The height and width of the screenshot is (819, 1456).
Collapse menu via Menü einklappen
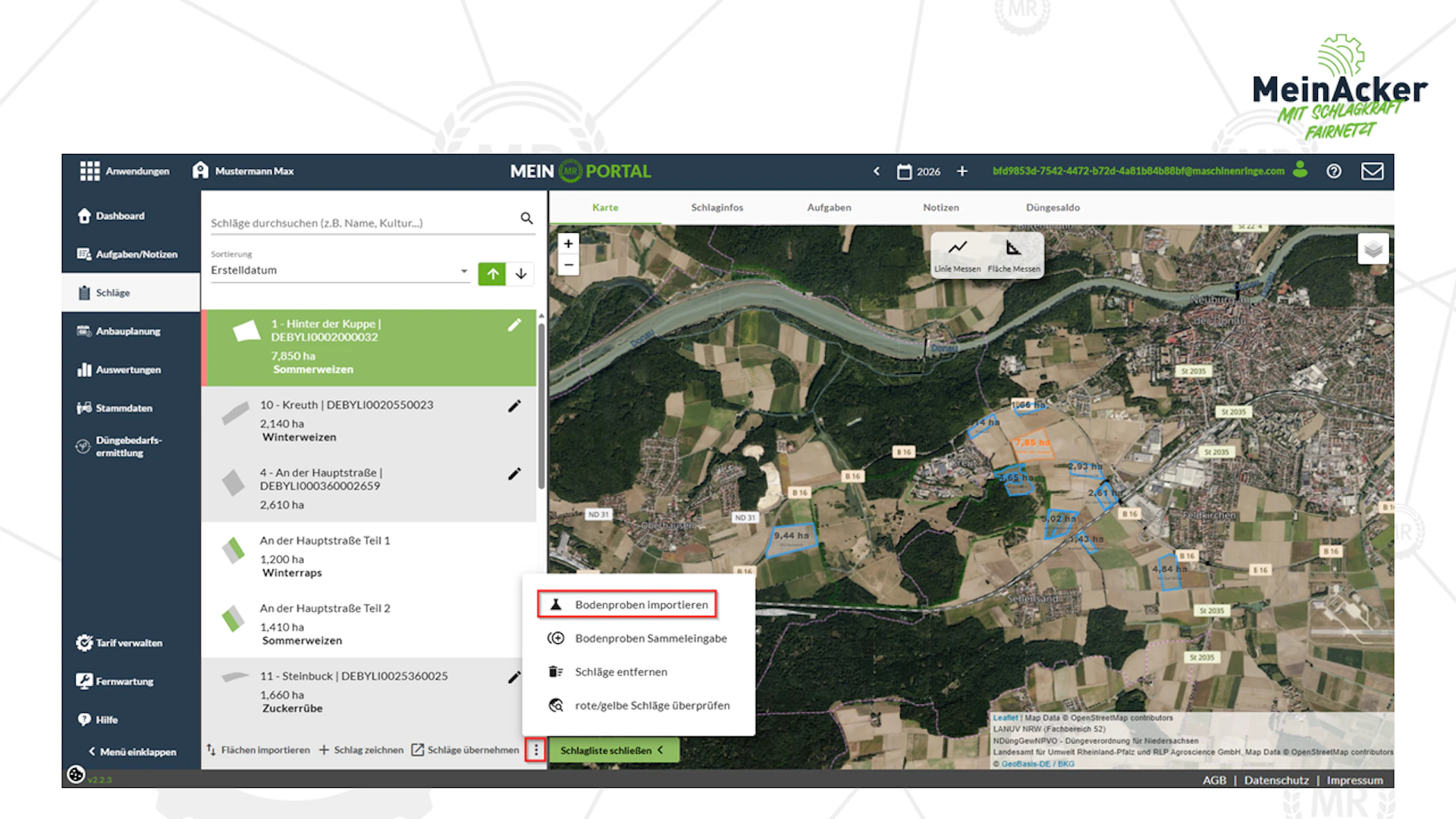[132, 752]
